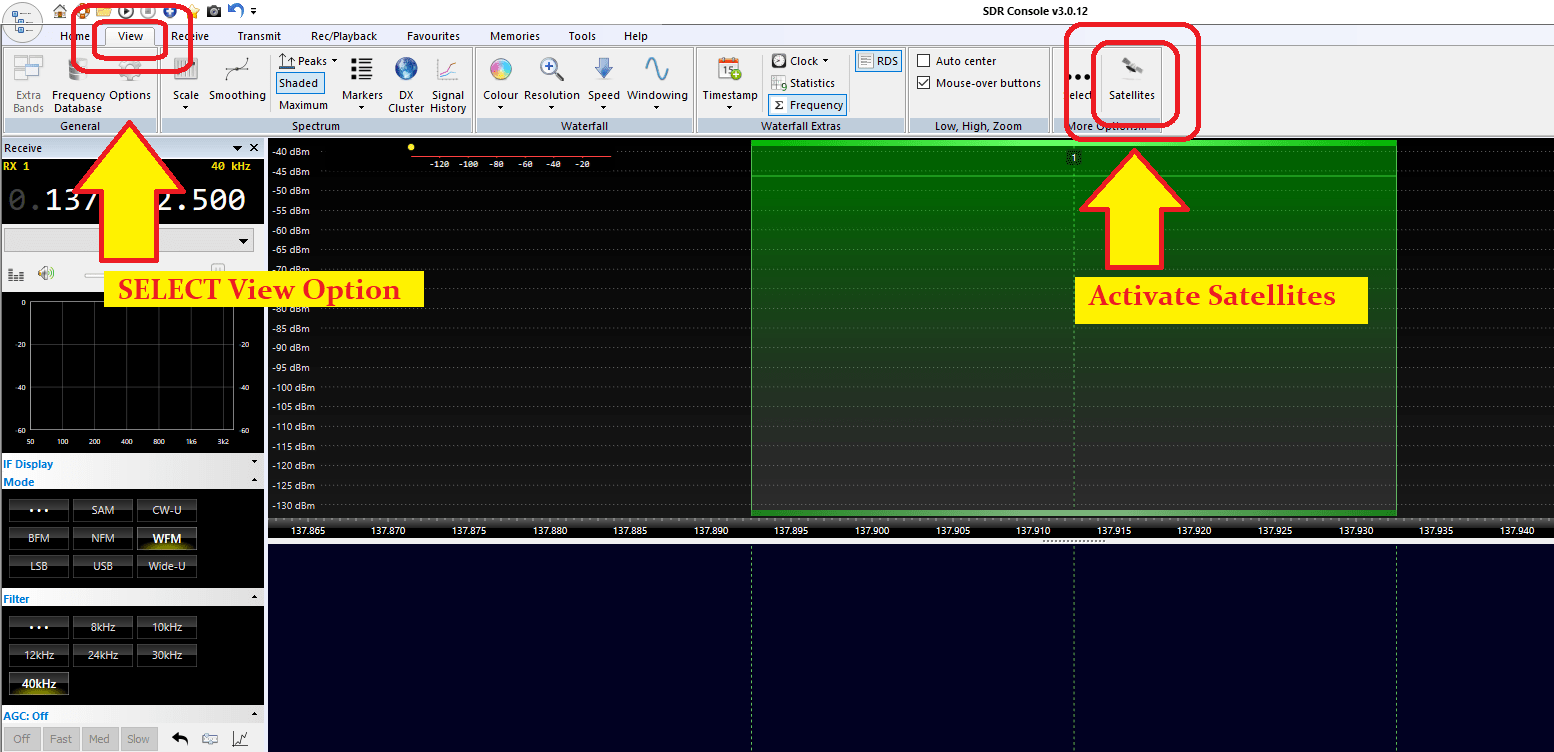Uncheck Mouse-over buttons
1554x752 pixels.
pos(921,83)
